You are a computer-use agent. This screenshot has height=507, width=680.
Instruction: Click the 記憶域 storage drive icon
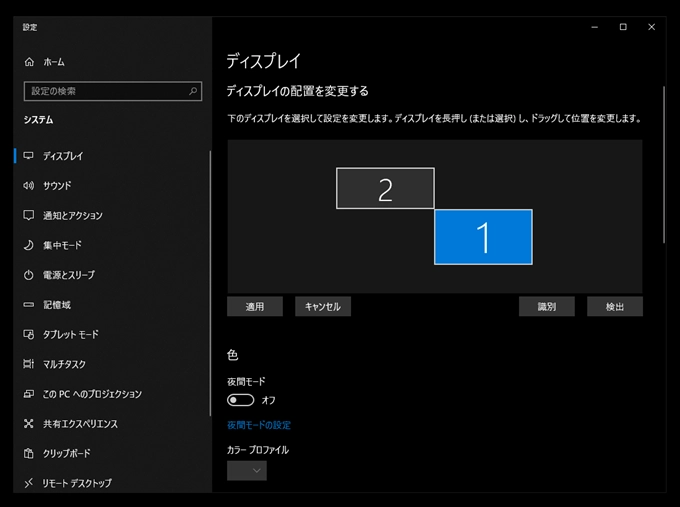(x=29, y=305)
